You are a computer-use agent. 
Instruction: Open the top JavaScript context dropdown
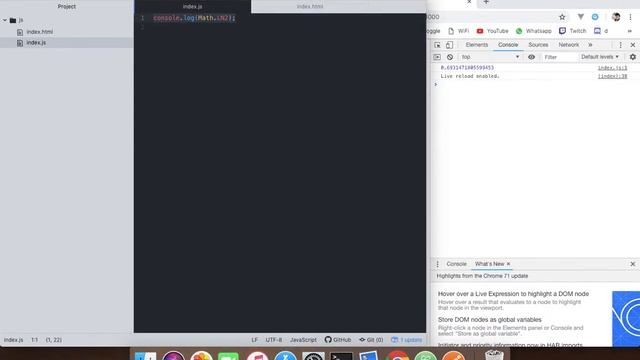490,57
